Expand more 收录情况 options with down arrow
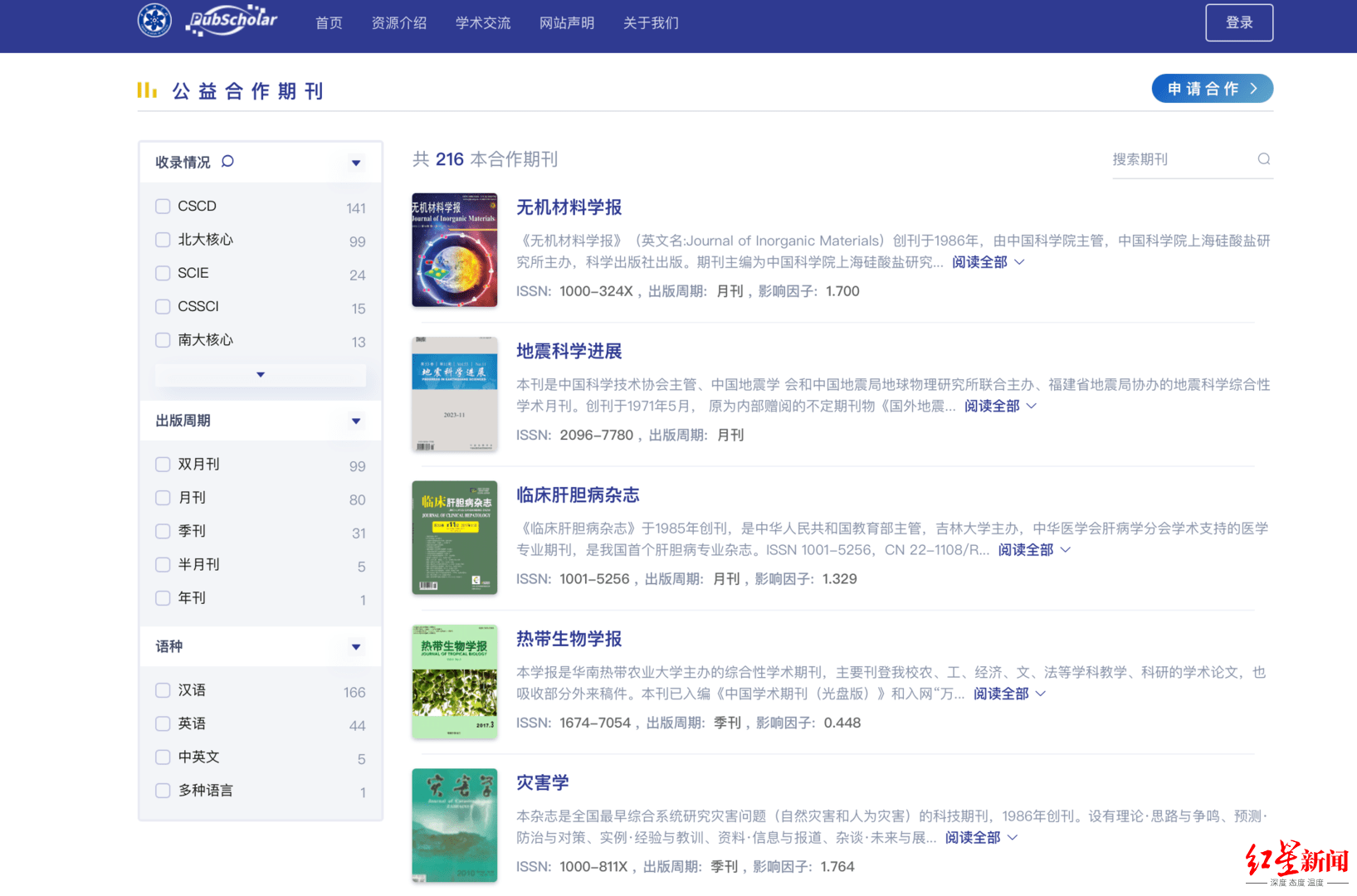This screenshot has width=1357, height=896. click(261, 375)
